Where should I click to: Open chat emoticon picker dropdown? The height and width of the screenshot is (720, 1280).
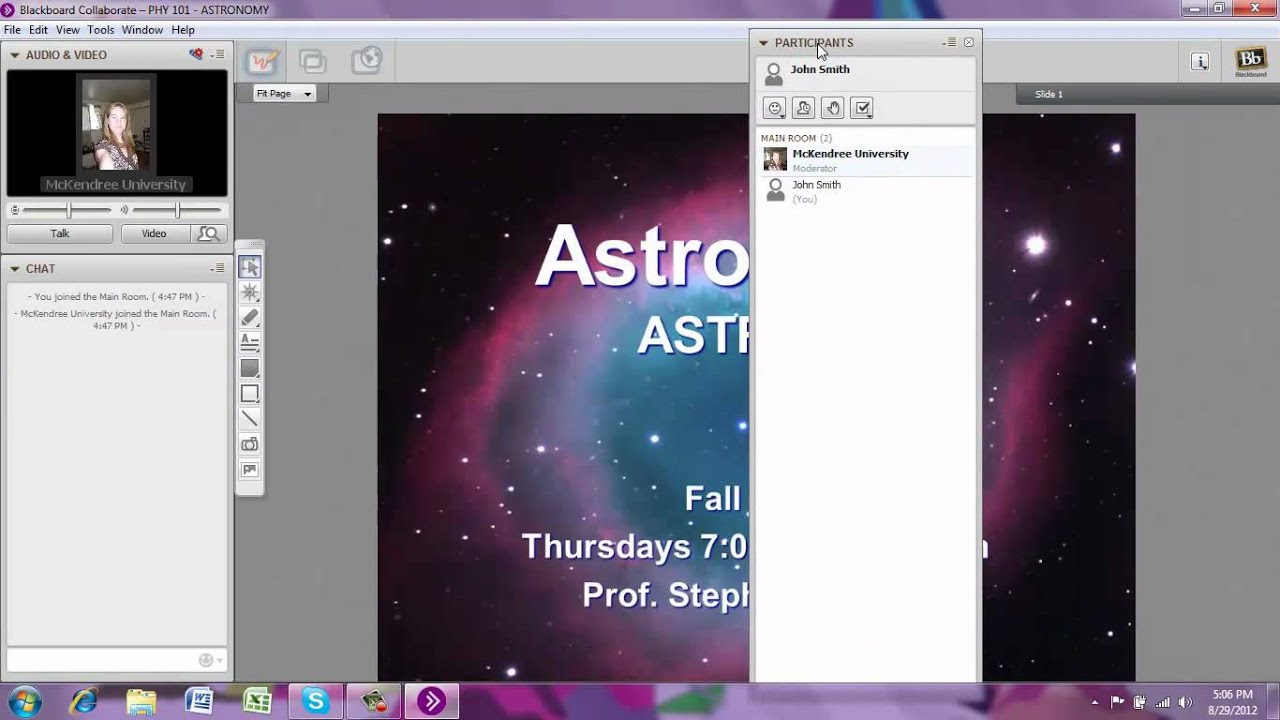pos(211,660)
